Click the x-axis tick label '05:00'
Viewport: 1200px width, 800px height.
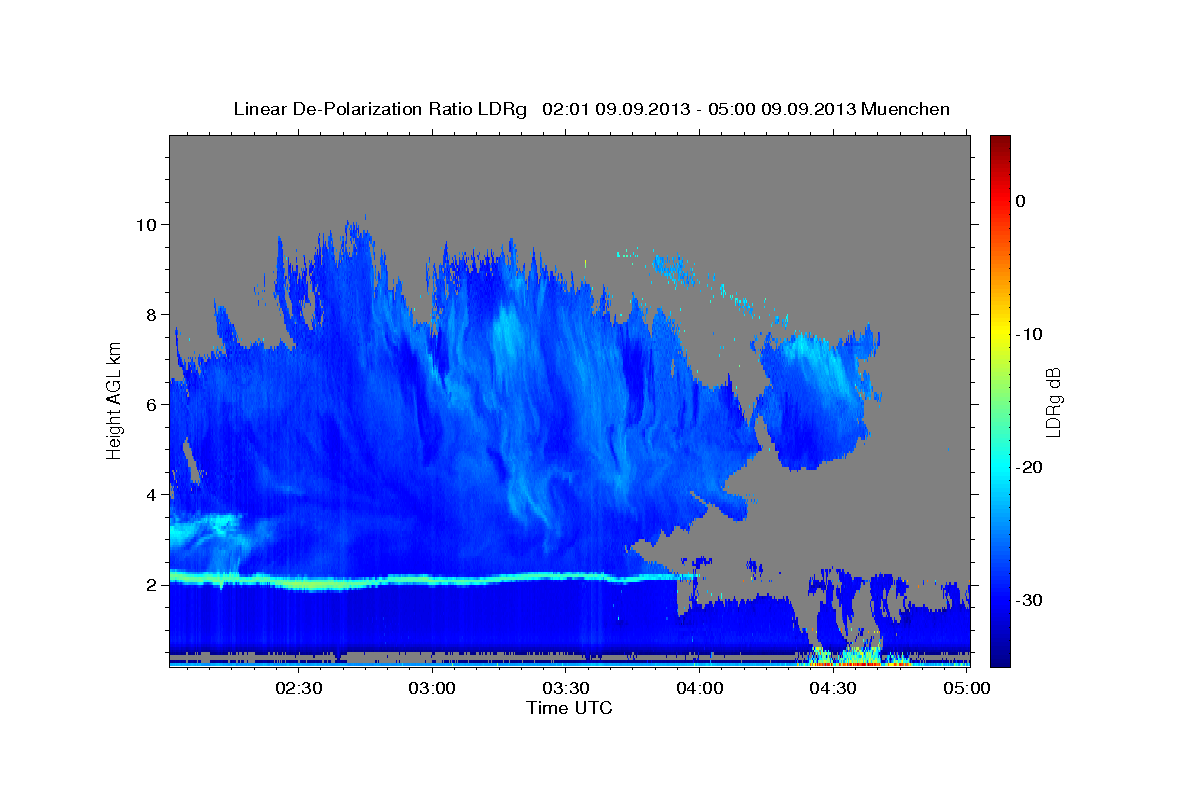pos(967,688)
